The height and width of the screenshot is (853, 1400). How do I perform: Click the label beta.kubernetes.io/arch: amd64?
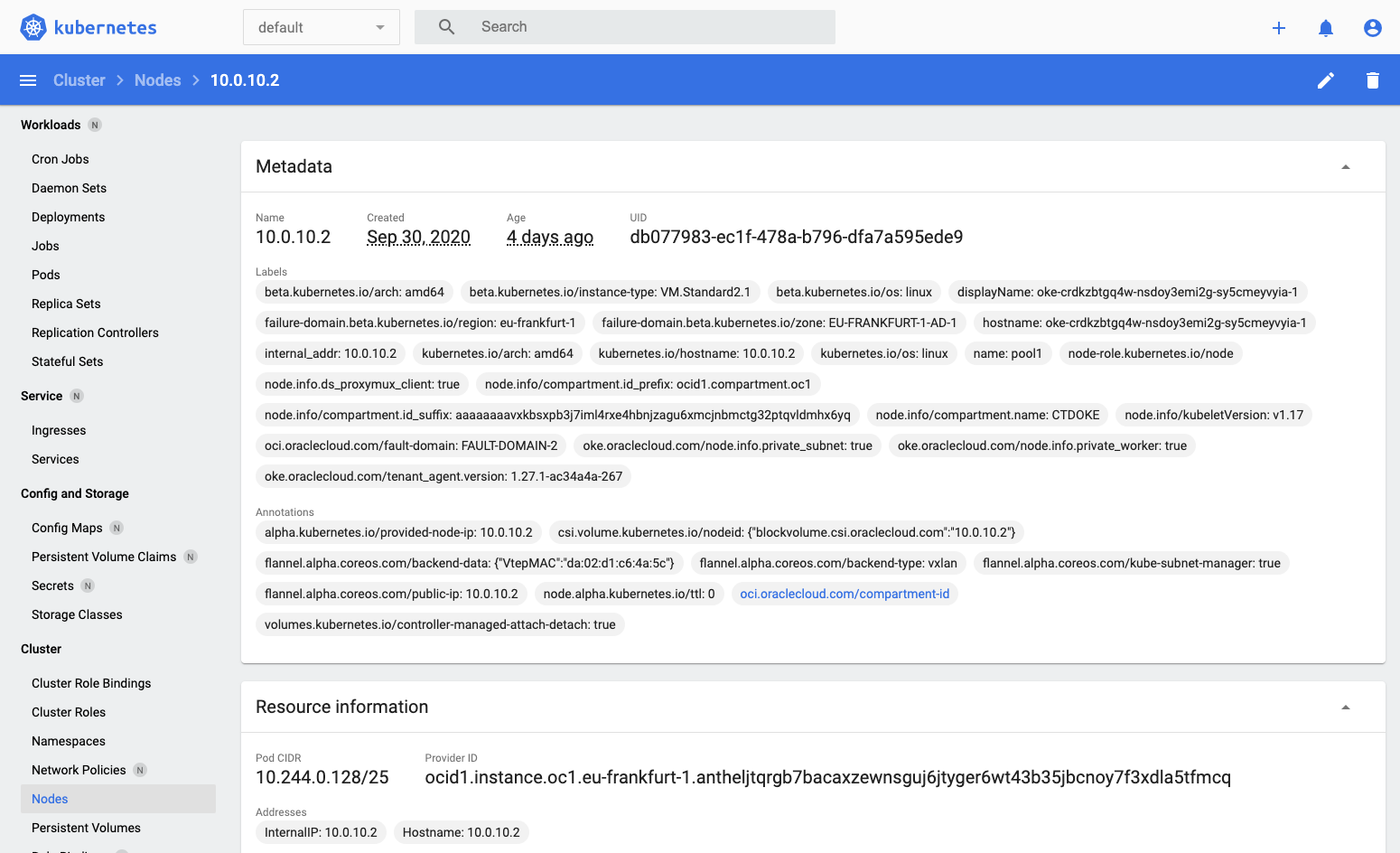[354, 292]
